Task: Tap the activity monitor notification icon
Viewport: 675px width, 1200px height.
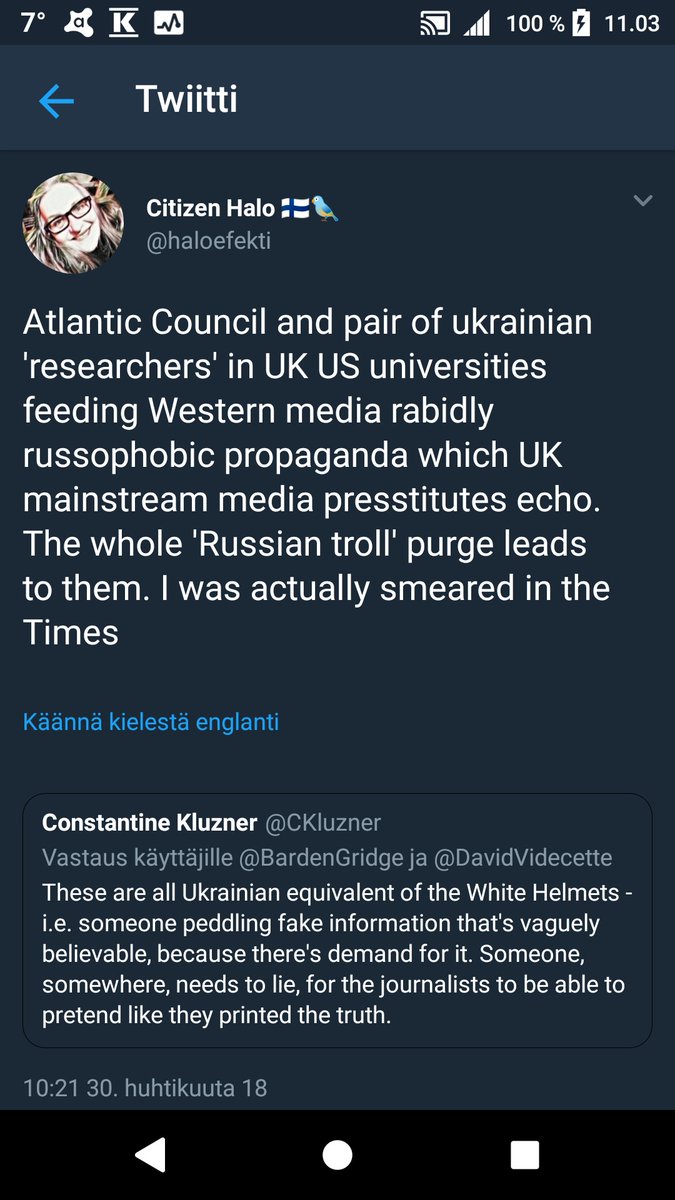Action: (168, 23)
